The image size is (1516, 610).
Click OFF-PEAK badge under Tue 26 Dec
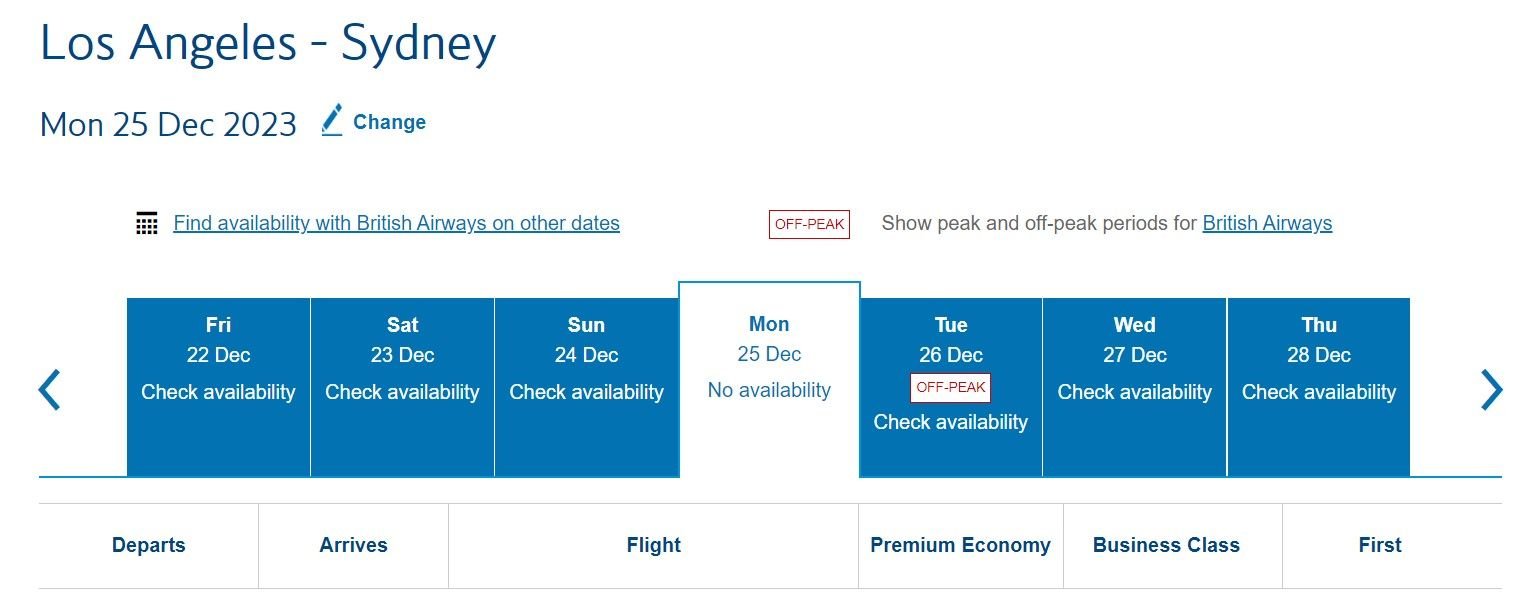pyautogui.click(x=950, y=387)
